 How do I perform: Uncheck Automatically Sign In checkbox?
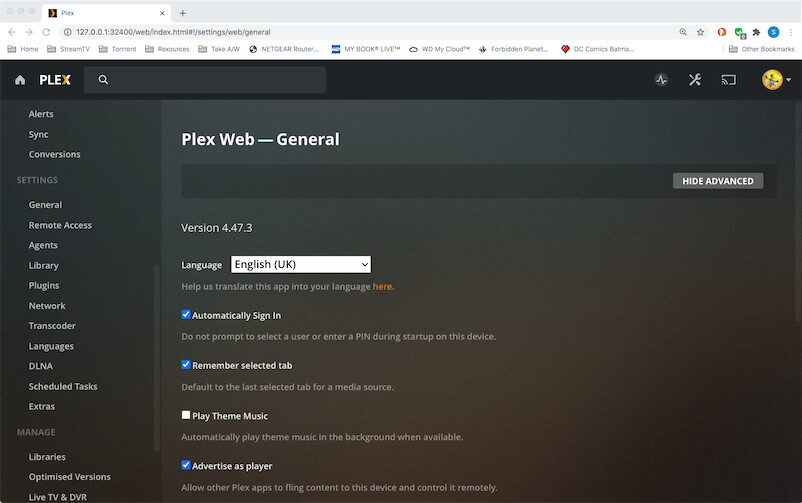(x=186, y=315)
